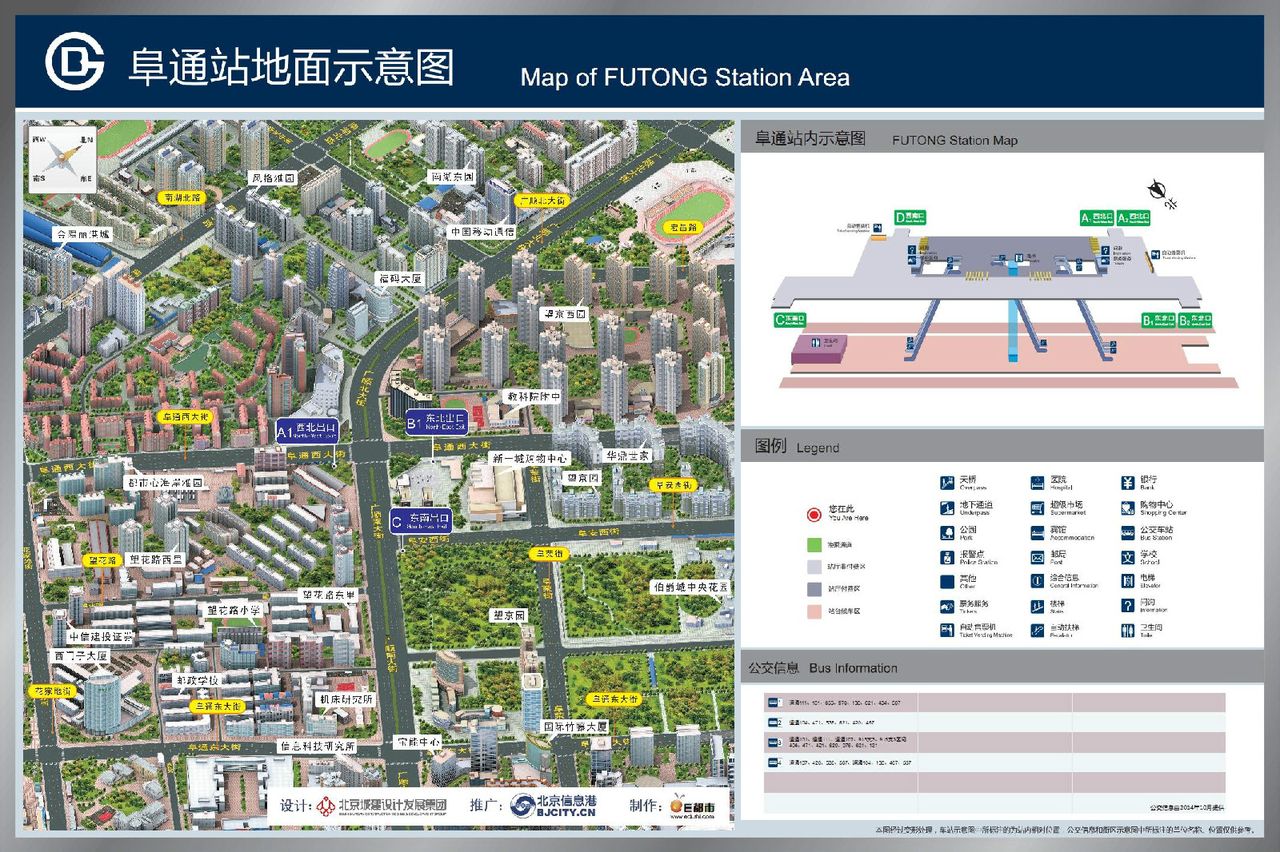The width and height of the screenshot is (1280, 852).
Task: Click the Park legend icon
Action: pos(946,532)
